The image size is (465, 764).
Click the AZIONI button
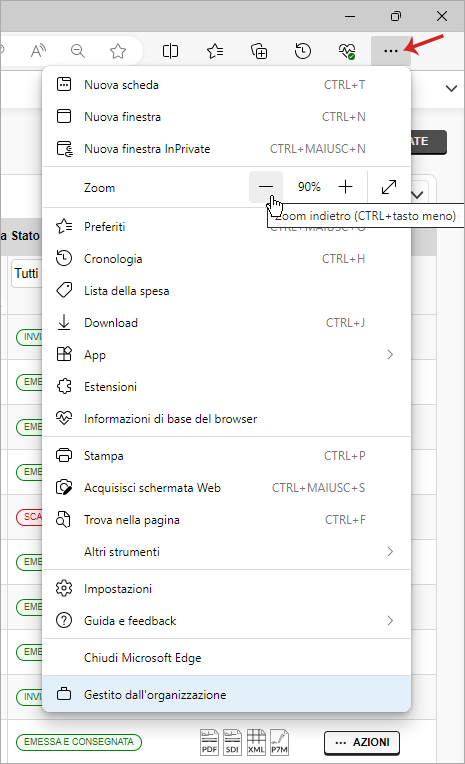point(362,743)
